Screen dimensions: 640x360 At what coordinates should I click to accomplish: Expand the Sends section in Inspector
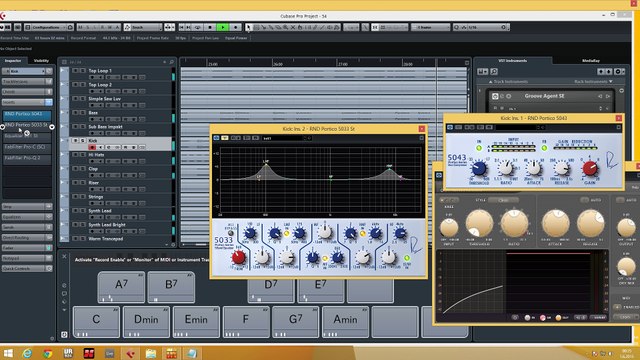[27, 227]
